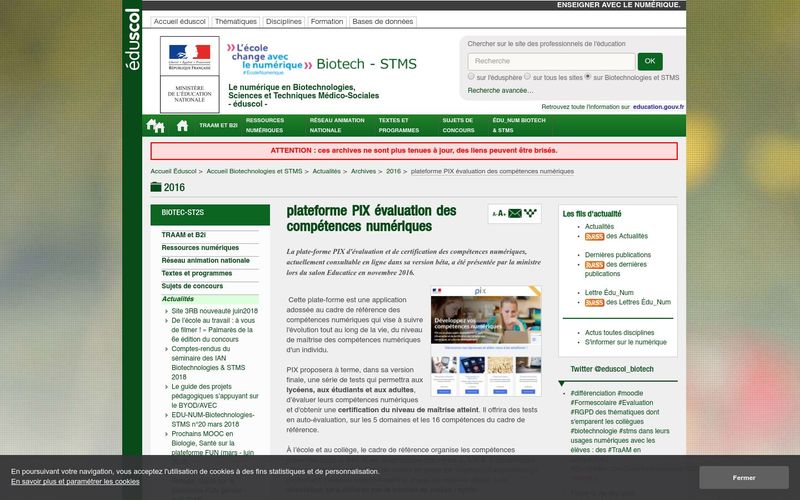Click the Ministère de l'Éducation Nationale logo
The height and width of the screenshot is (500, 800).
190,94
